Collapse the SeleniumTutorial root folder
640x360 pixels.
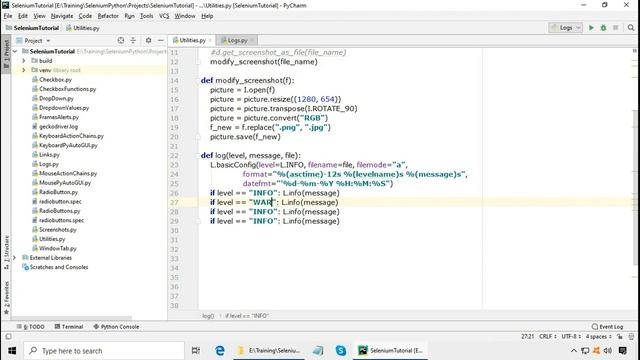pyautogui.click(x=15, y=51)
